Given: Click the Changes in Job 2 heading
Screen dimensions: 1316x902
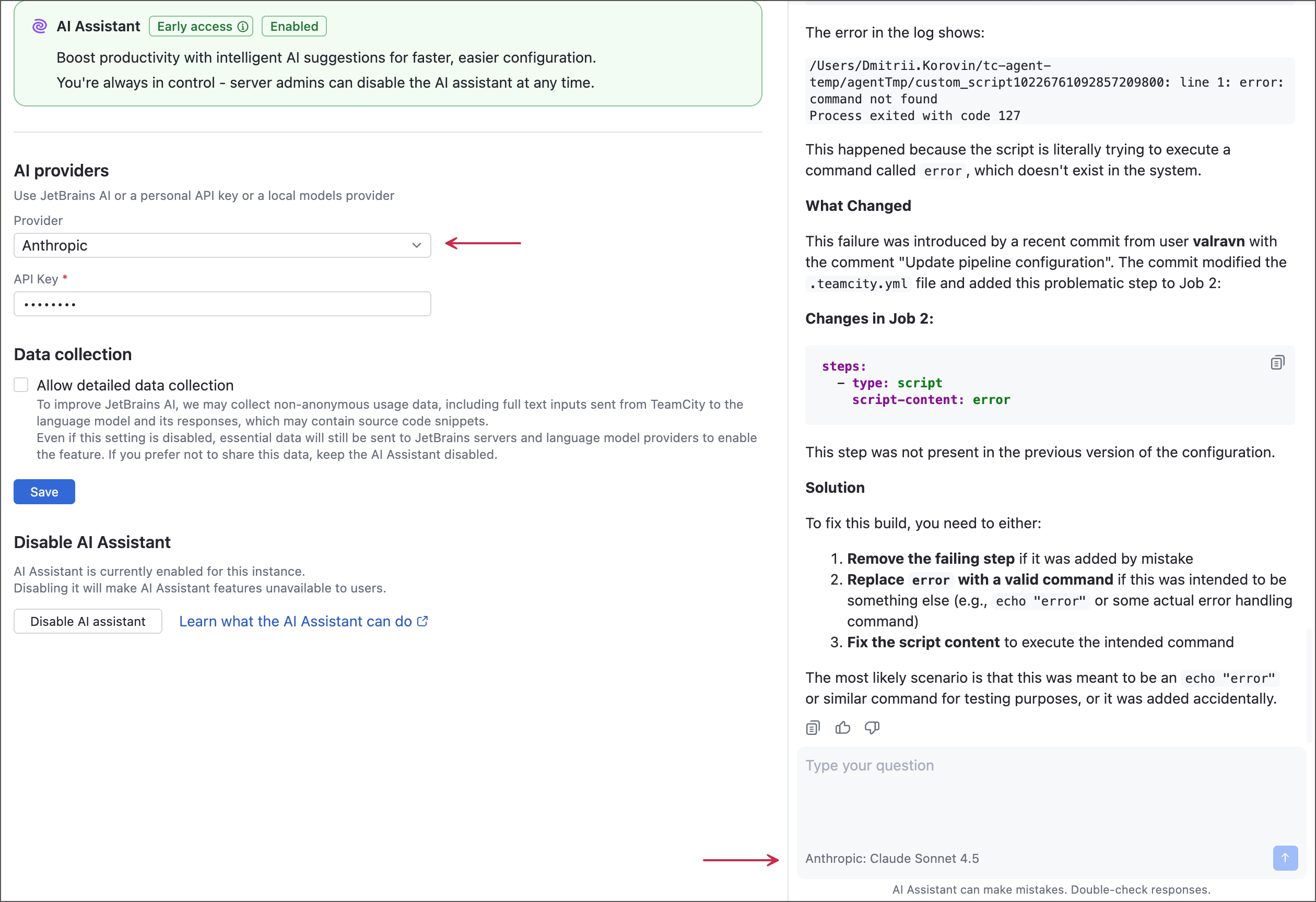Looking at the screenshot, I should click(869, 318).
